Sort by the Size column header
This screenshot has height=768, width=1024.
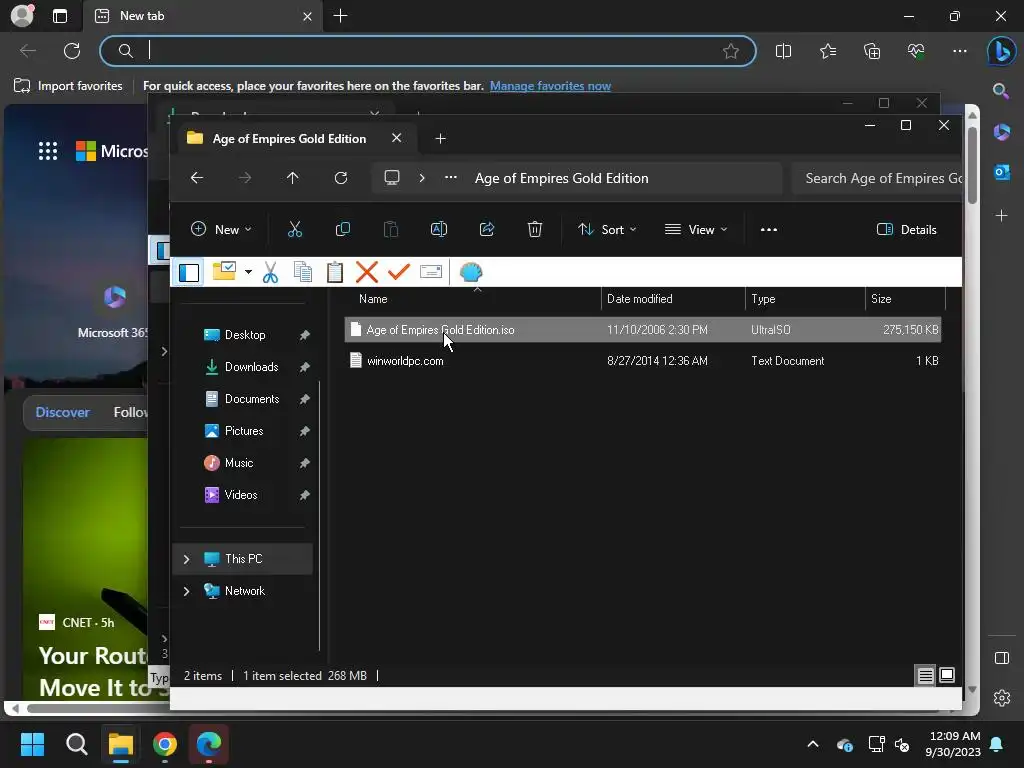904,299
